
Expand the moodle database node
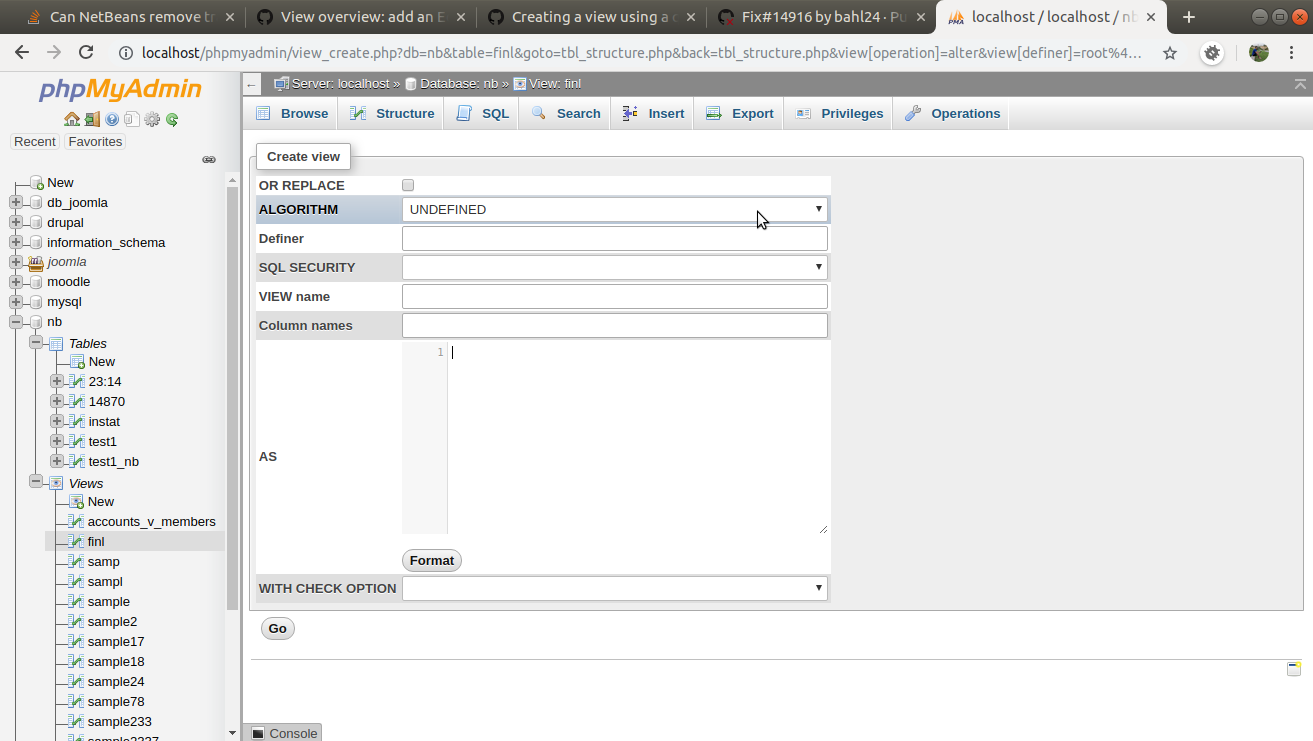(x=16, y=282)
